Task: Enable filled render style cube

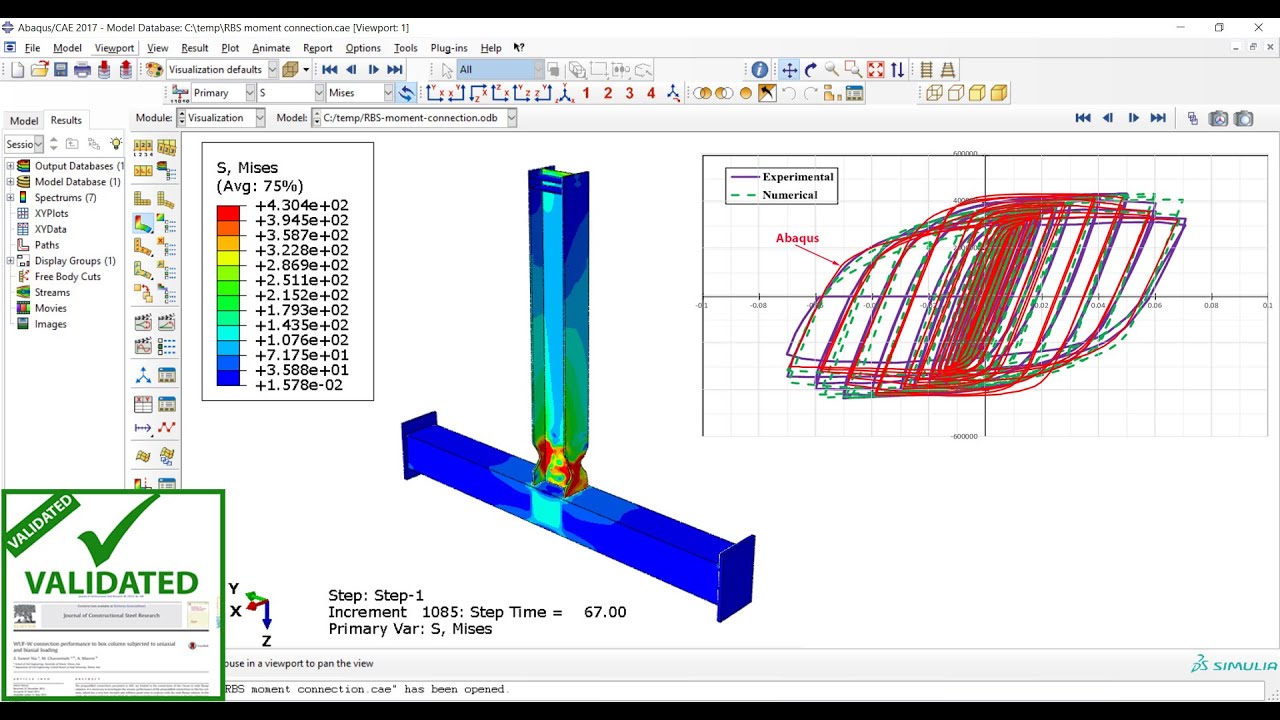Action: [977, 93]
